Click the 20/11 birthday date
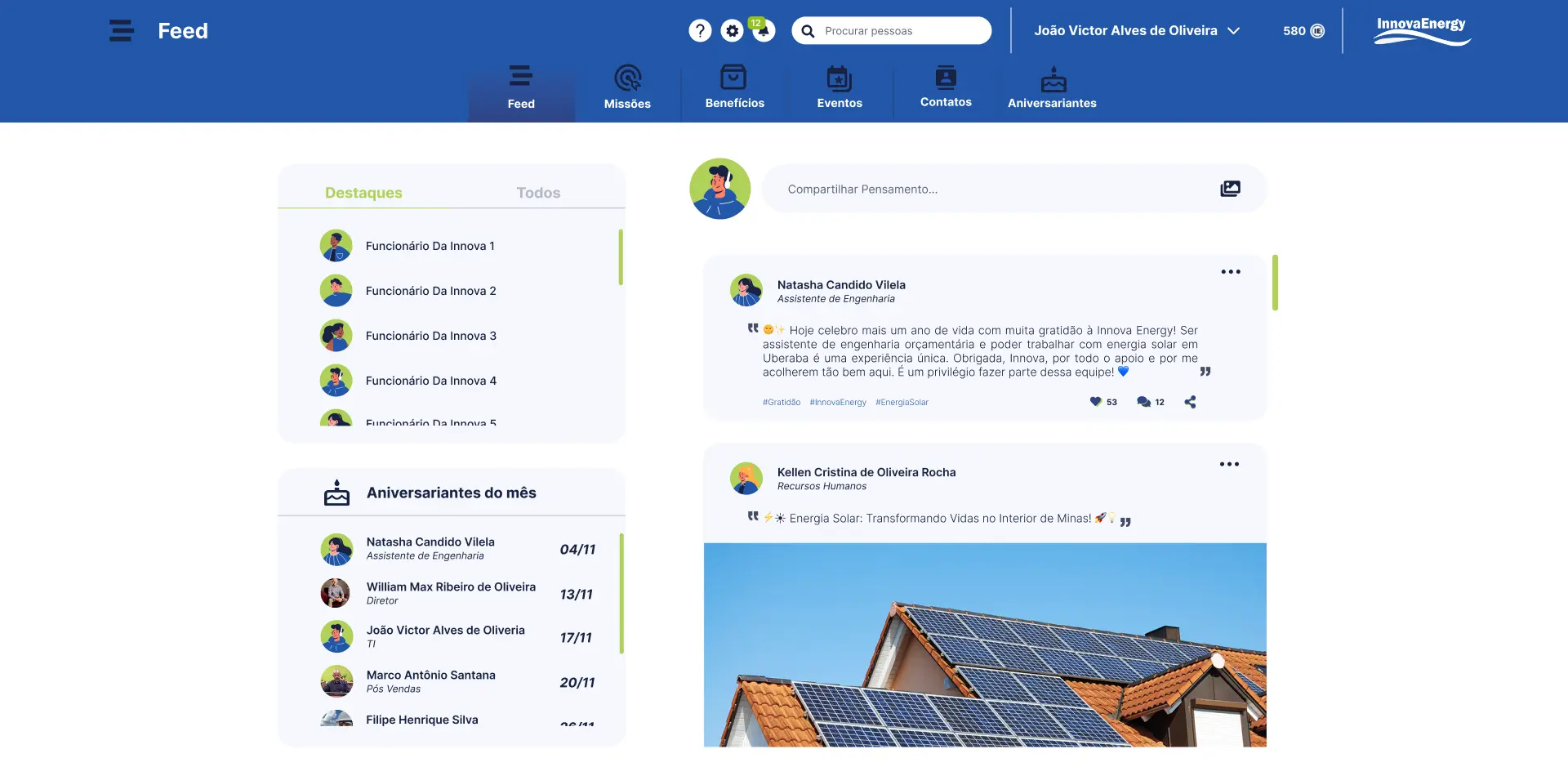 (x=577, y=683)
